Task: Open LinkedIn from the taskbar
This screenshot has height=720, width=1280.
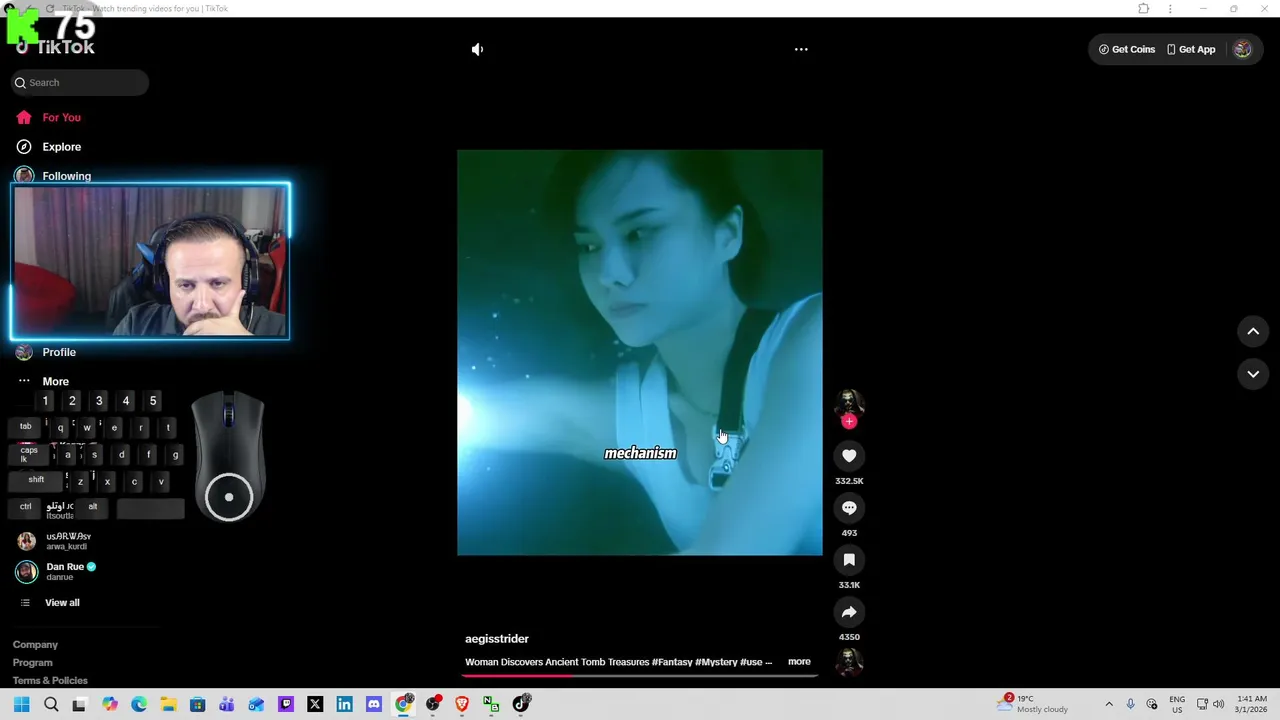Action: (x=344, y=705)
